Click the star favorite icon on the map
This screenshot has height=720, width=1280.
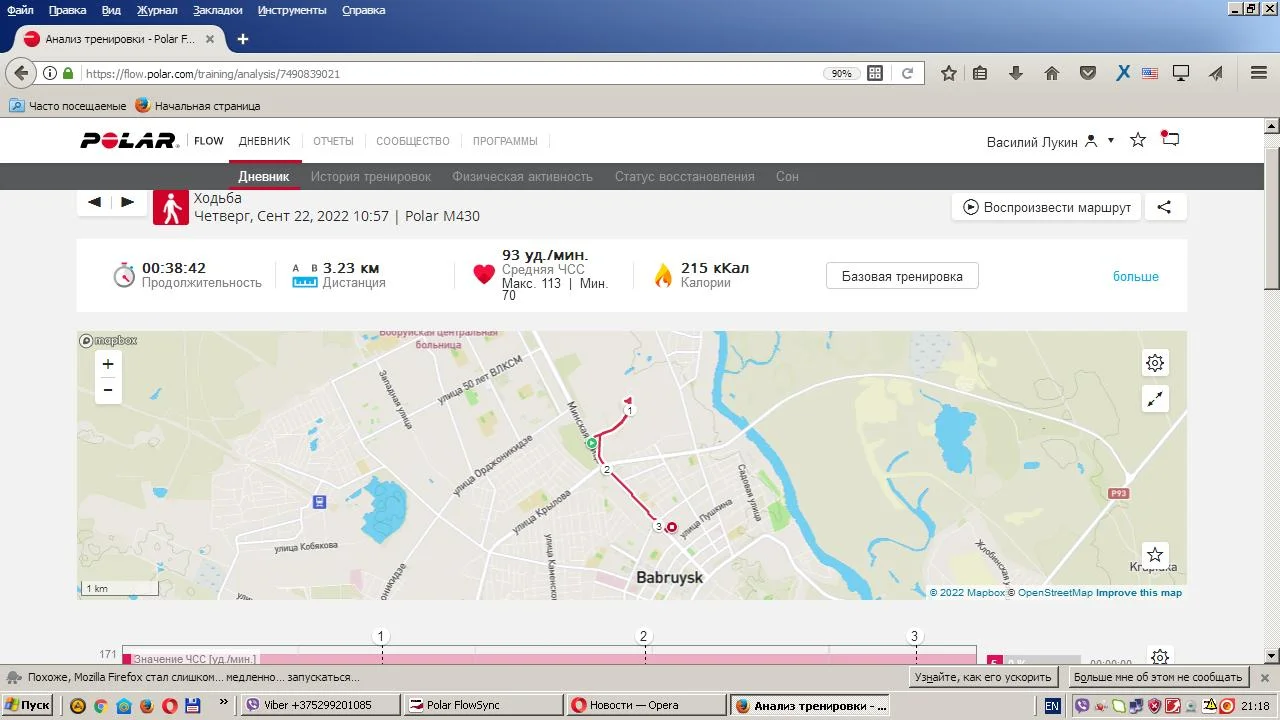1155,555
